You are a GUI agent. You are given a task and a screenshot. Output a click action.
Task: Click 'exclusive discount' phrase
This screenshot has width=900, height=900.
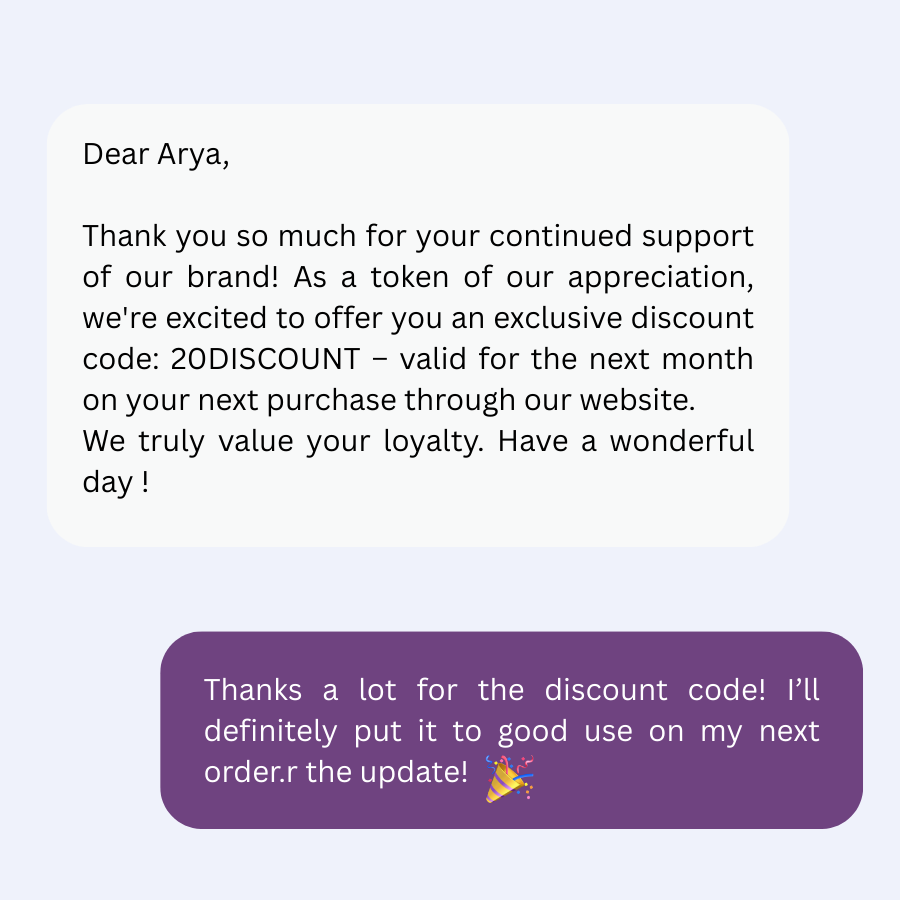coord(623,318)
